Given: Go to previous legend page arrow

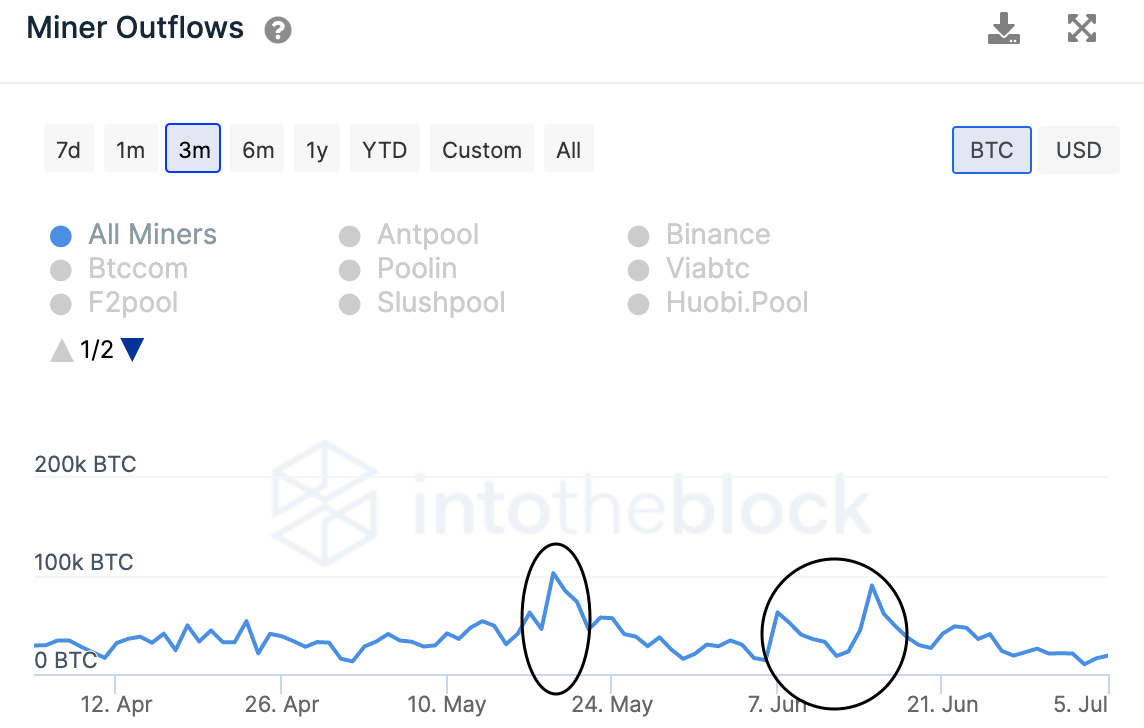Looking at the screenshot, I should click(x=62, y=350).
